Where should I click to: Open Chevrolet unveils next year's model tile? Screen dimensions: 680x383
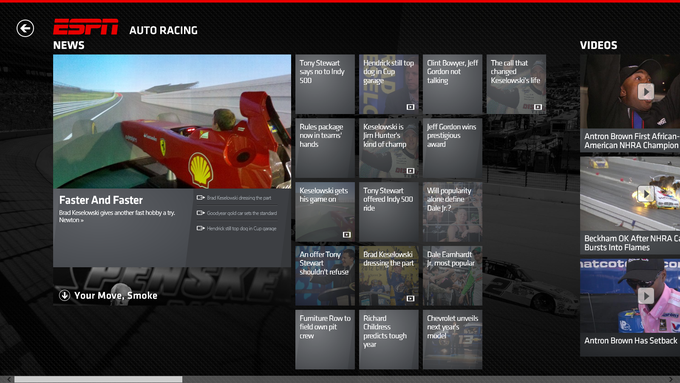(x=452, y=340)
